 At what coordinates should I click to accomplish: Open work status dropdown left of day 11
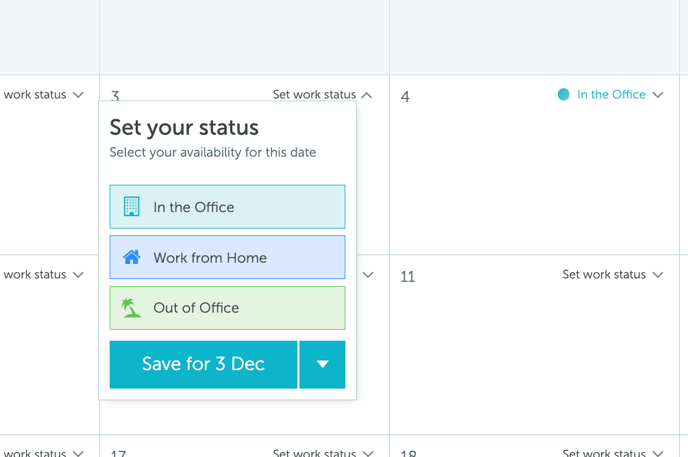pos(43,275)
